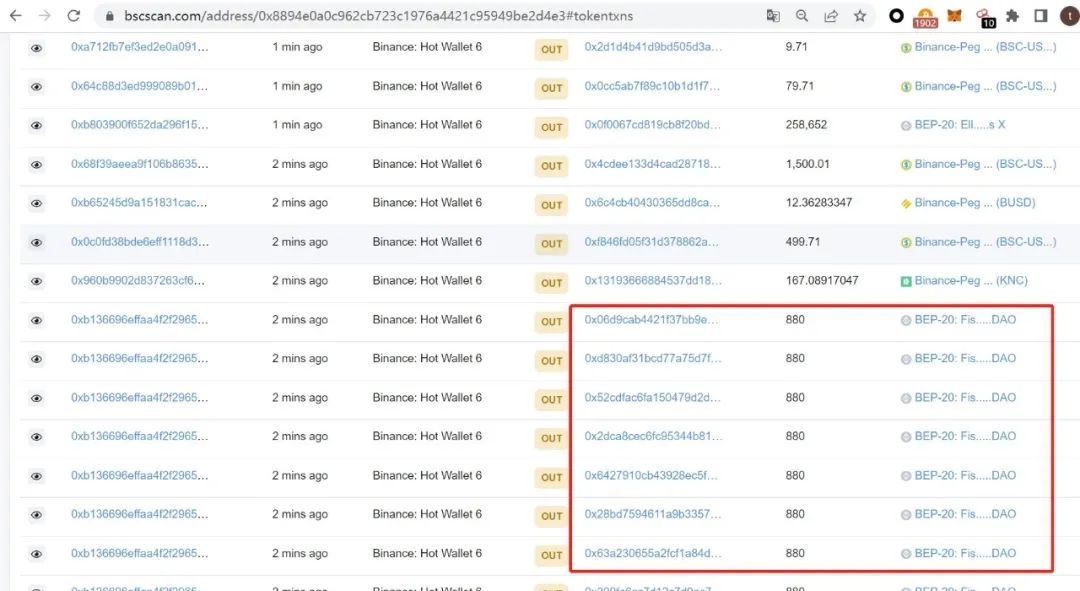Preview transaction 0xb803900f652da296f15 with eye icon
Image resolution: width=1080 pixels, height=591 pixels.
pyautogui.click(x=37, y=125)
